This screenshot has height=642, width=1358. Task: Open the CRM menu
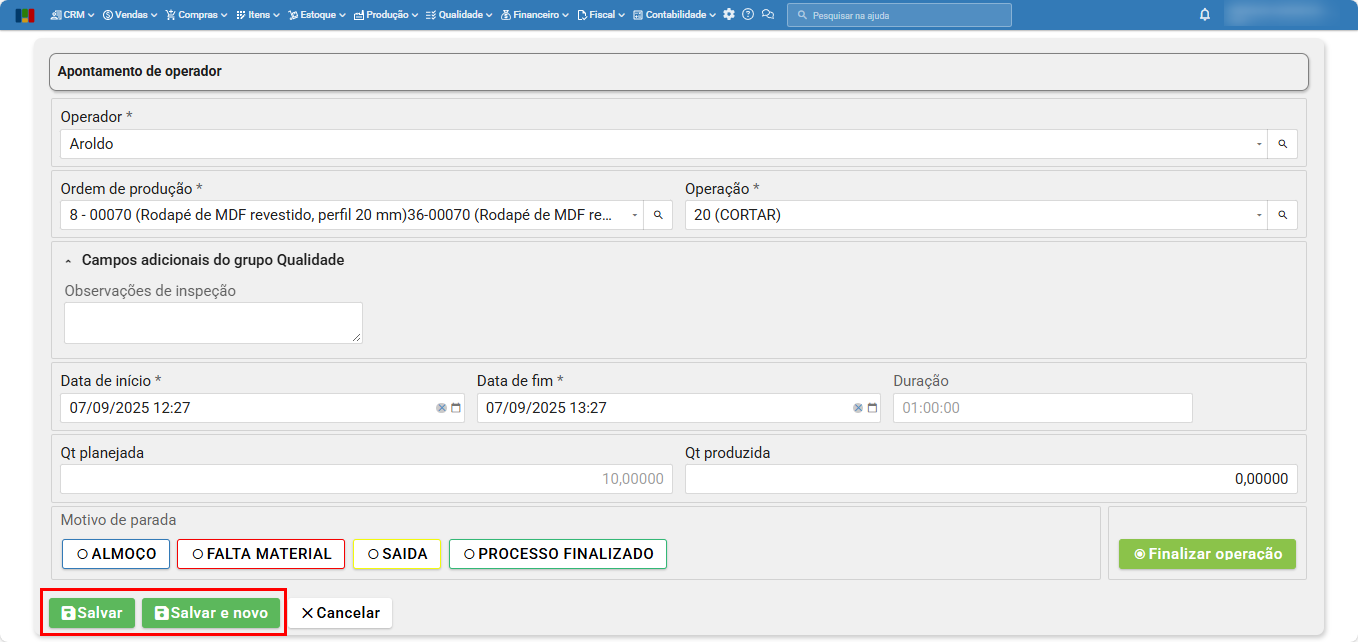point(73,15)
